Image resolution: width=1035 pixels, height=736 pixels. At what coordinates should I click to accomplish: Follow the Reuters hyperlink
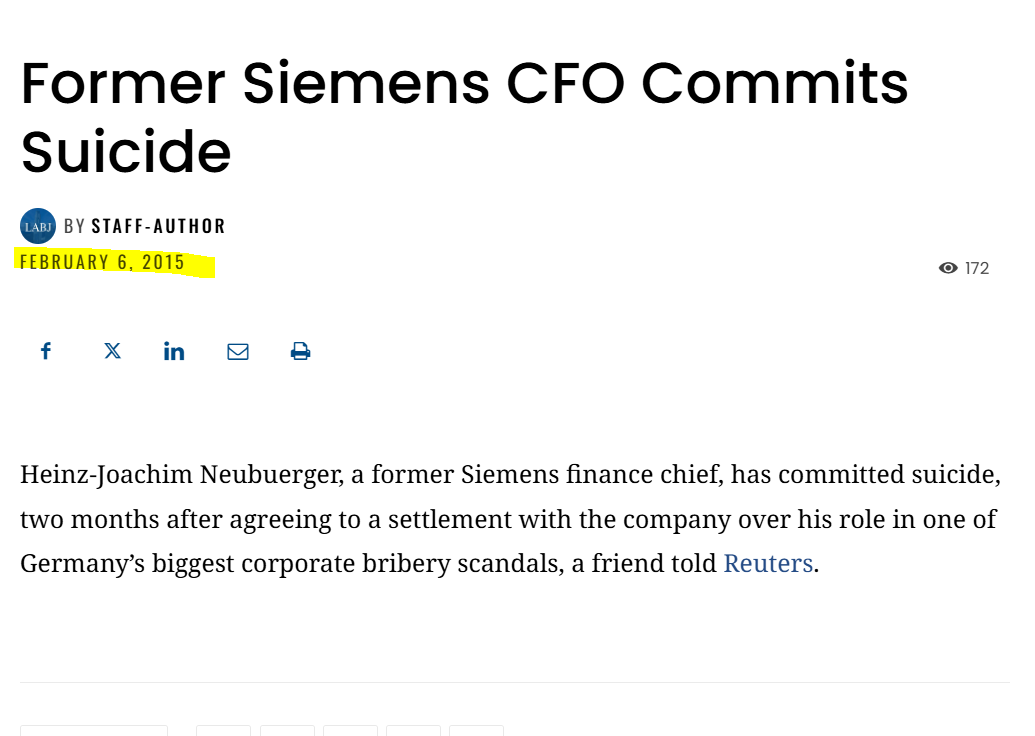point(768,564)
